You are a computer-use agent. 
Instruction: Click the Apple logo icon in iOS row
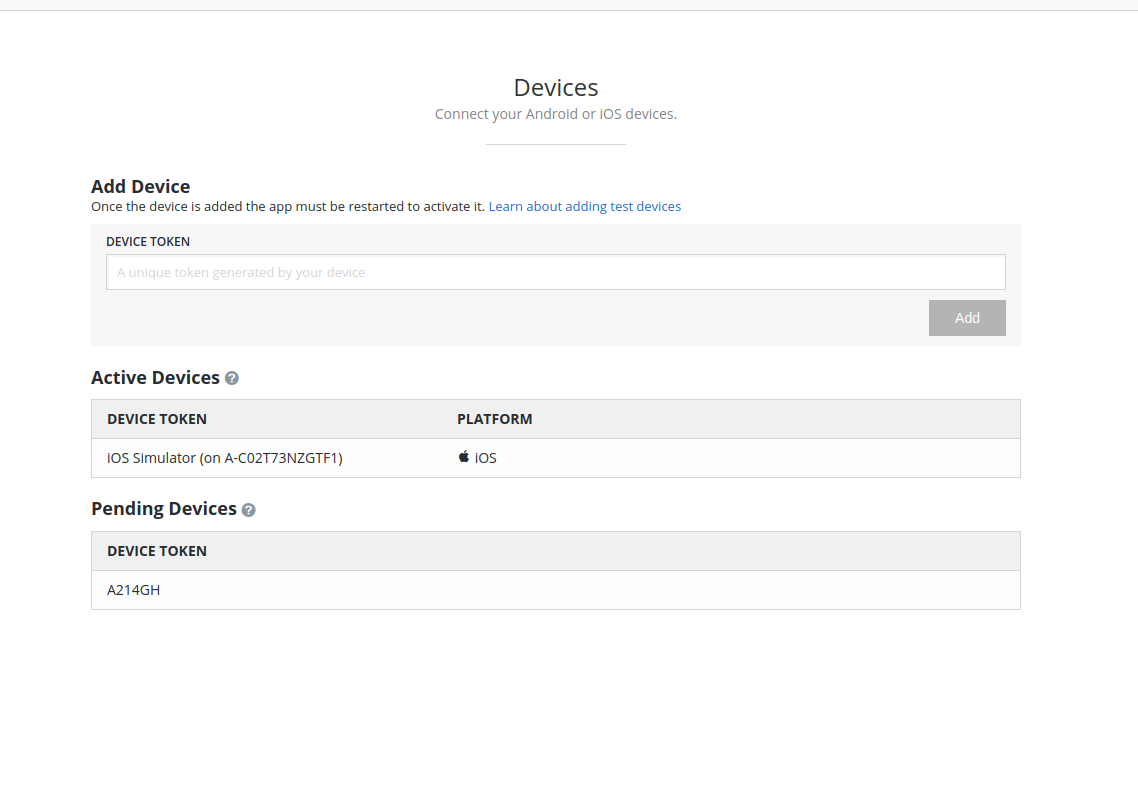pos(464,456)
